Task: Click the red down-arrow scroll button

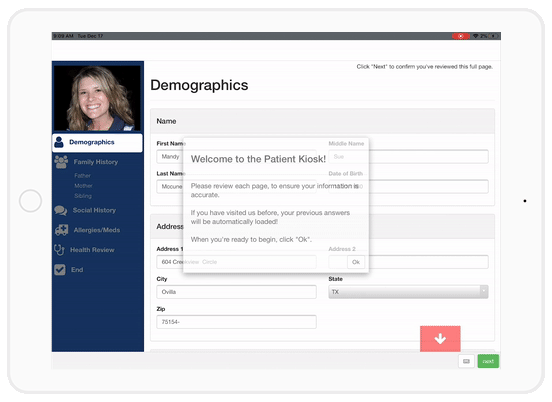Action: coord(440,339)
